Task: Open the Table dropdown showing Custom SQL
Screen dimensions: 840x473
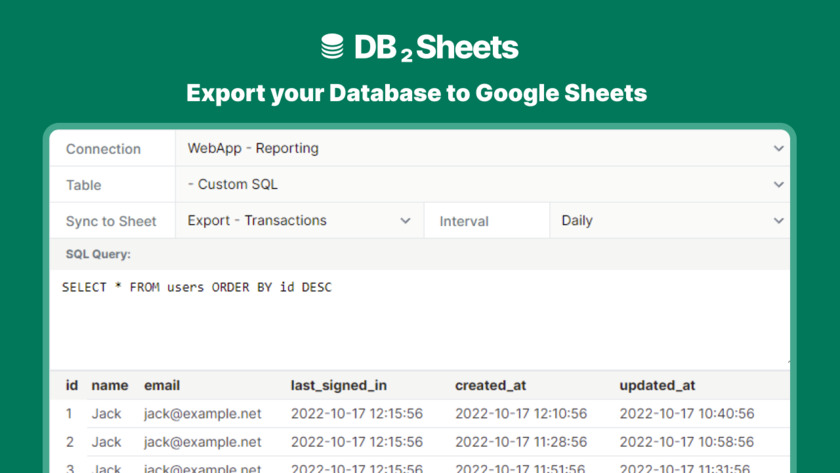Action: [482, 184]
